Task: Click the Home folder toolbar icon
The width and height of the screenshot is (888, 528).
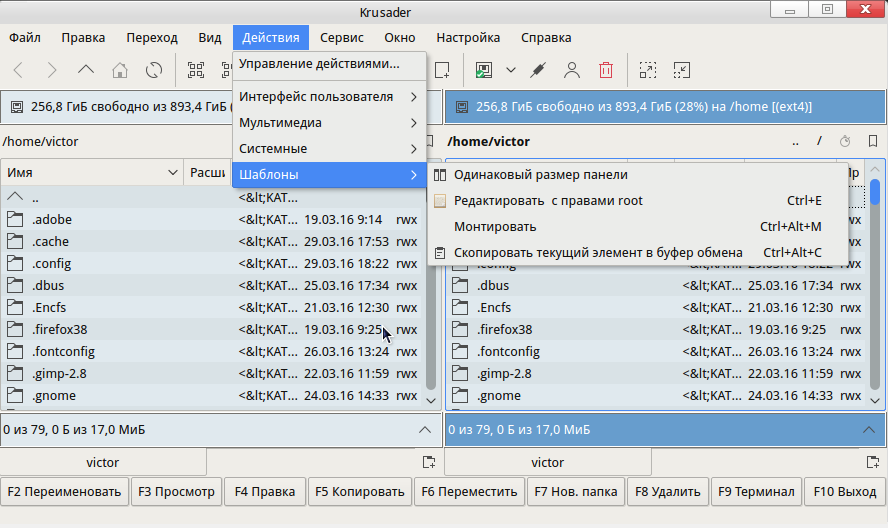Action: [x=120, y=70]
